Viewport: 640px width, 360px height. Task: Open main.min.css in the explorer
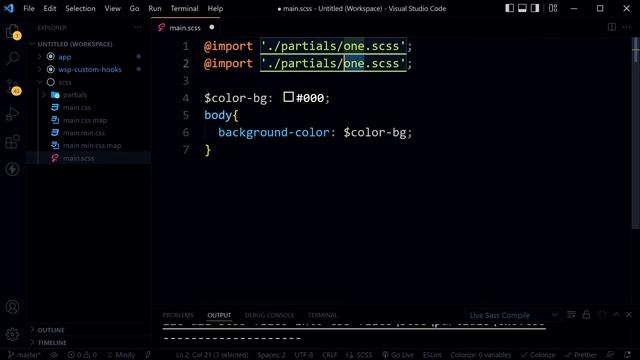click(84, 133)
